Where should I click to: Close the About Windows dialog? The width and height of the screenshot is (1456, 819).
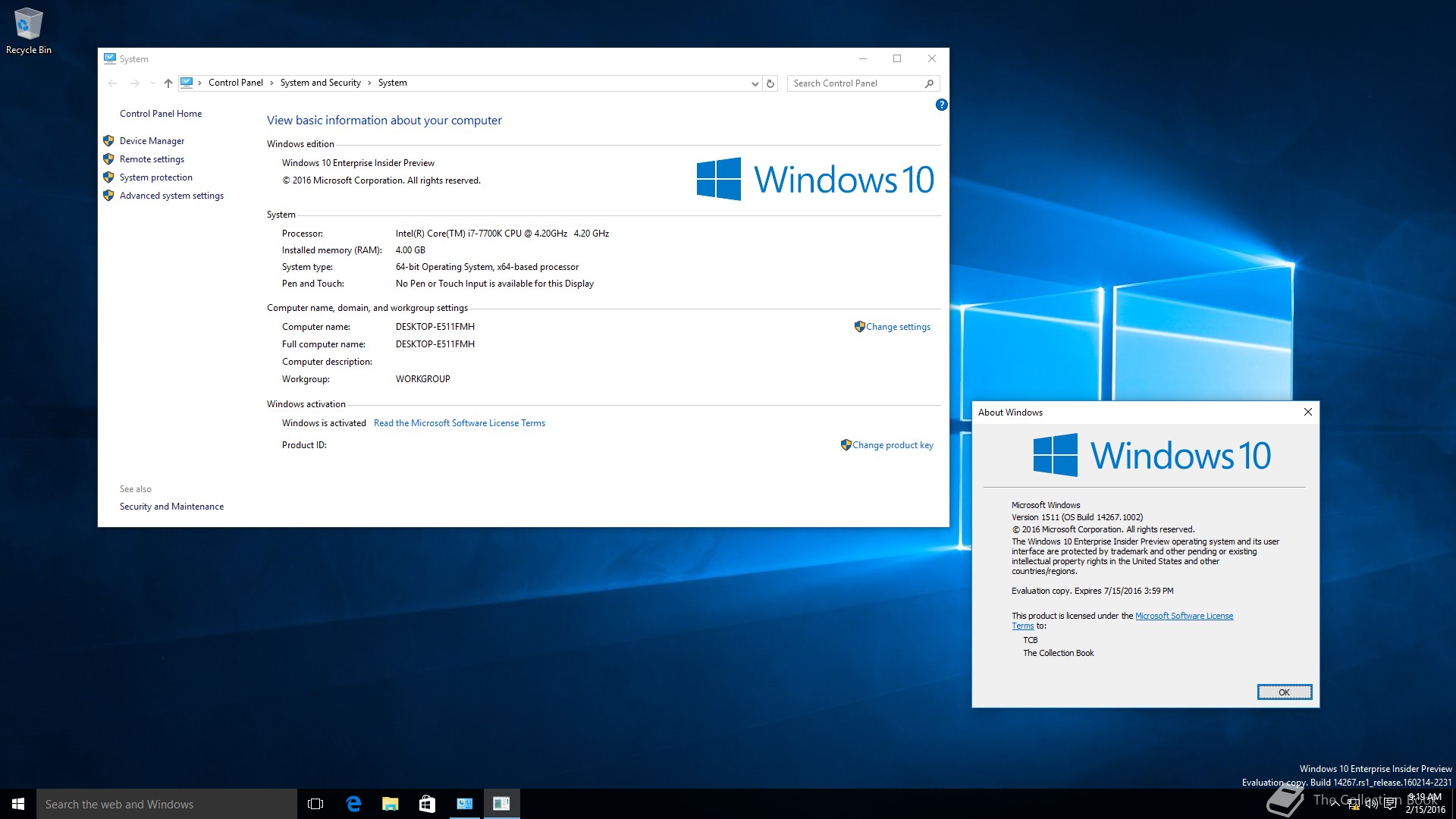(x=1307, y=412)
